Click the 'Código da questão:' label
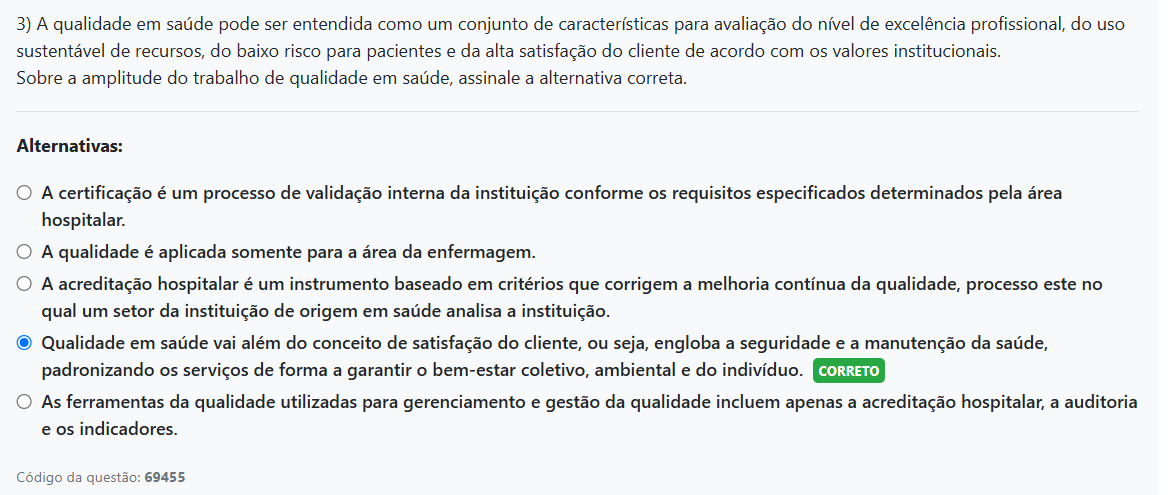The height and width of the screenshot is (495, 1169). (x=78, y=478)
